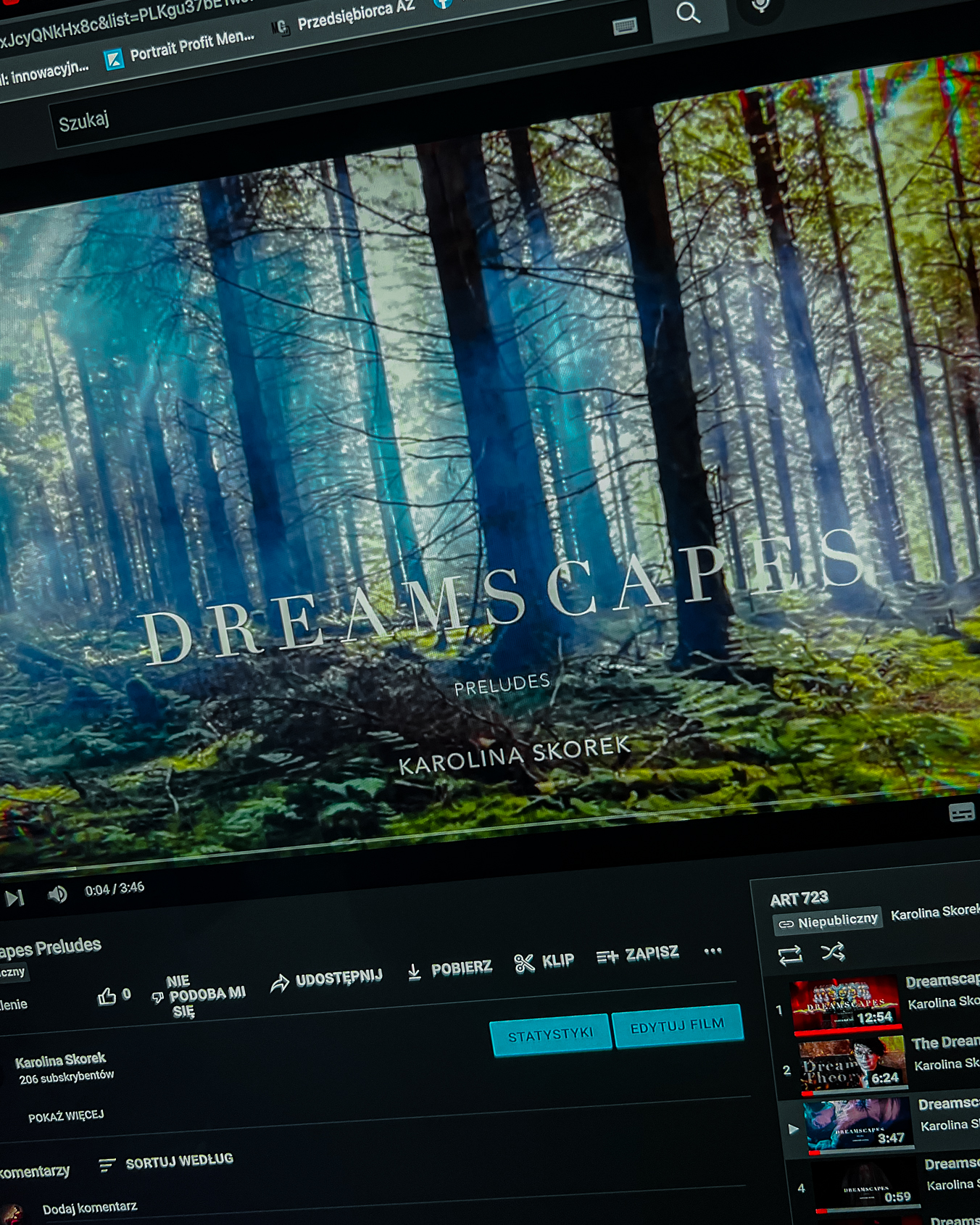980x1225 pixels.
Task: Toggle subtitles on the player
Action: click(961, 813)
